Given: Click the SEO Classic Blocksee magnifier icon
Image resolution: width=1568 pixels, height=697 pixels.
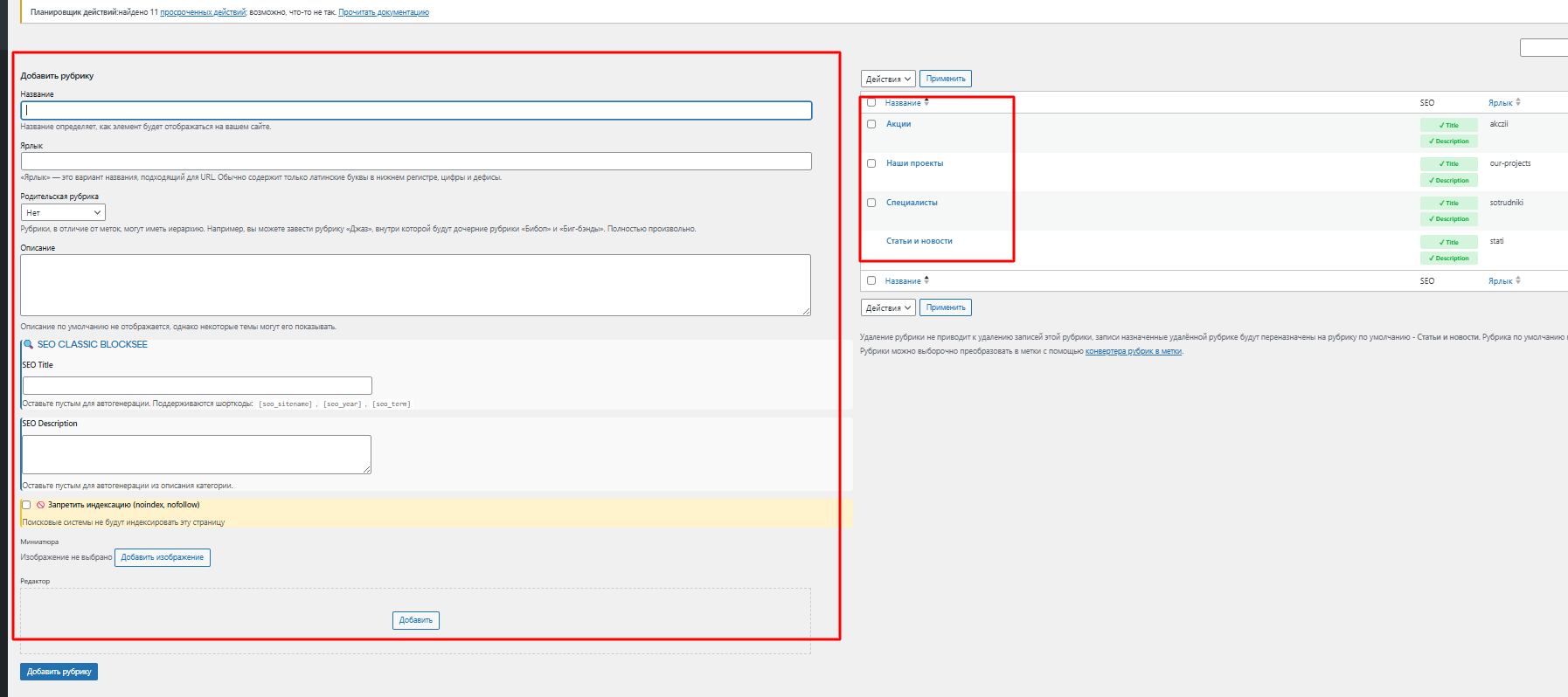Looking at the screenshot, I should pos(28,344).
